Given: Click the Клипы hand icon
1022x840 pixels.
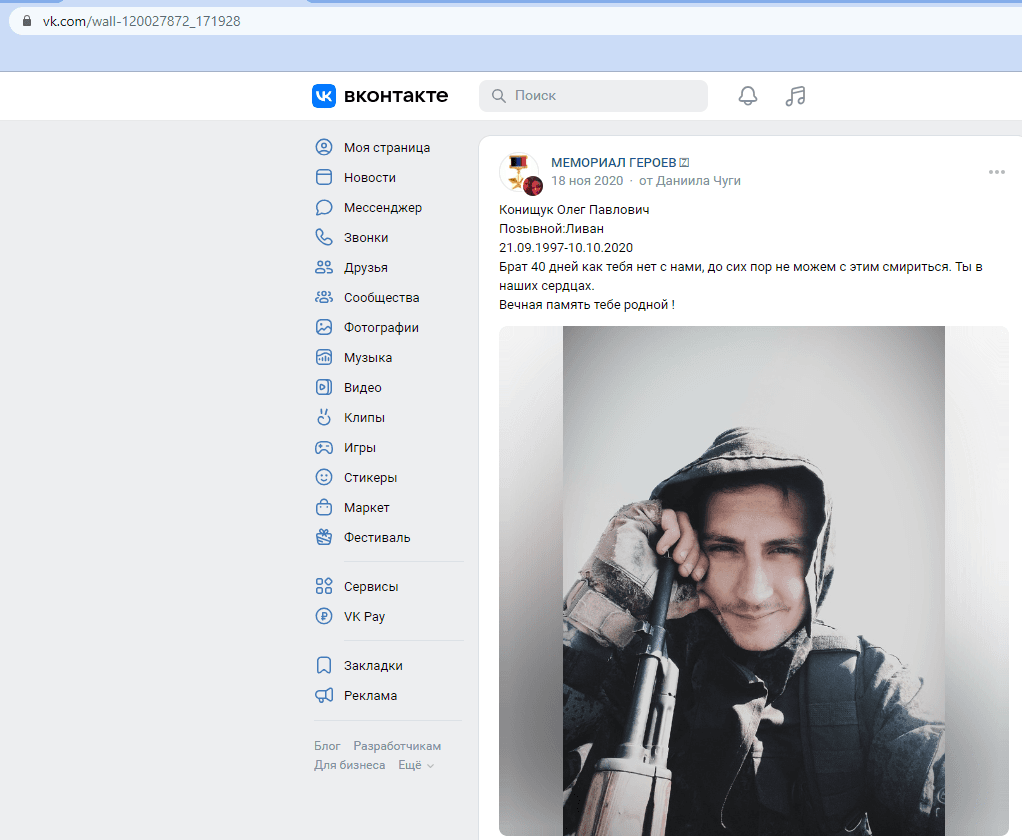Looking at the screenshot, I should (x=324, y=417).
